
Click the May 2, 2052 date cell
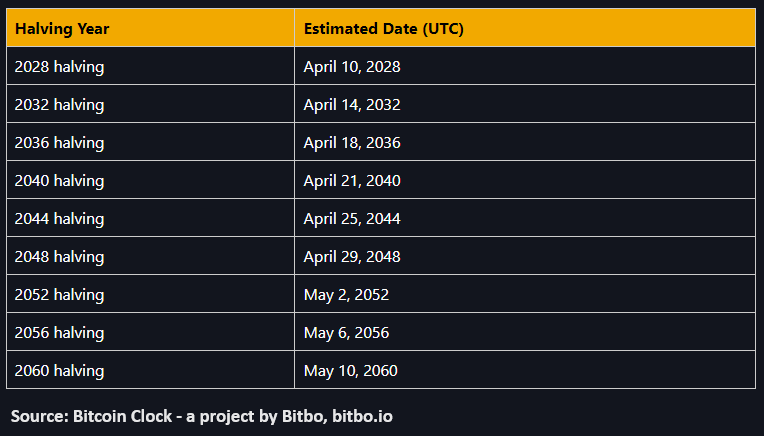(346, 295)
